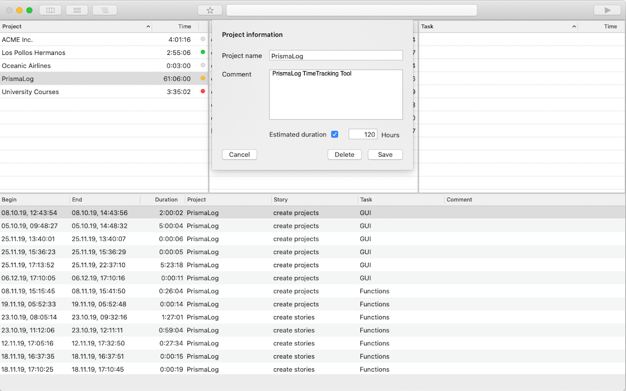The height and width of the screenshot is (391, 626).
Task: Select the Los Pollos Hermanos project
Action: [104, 52]
